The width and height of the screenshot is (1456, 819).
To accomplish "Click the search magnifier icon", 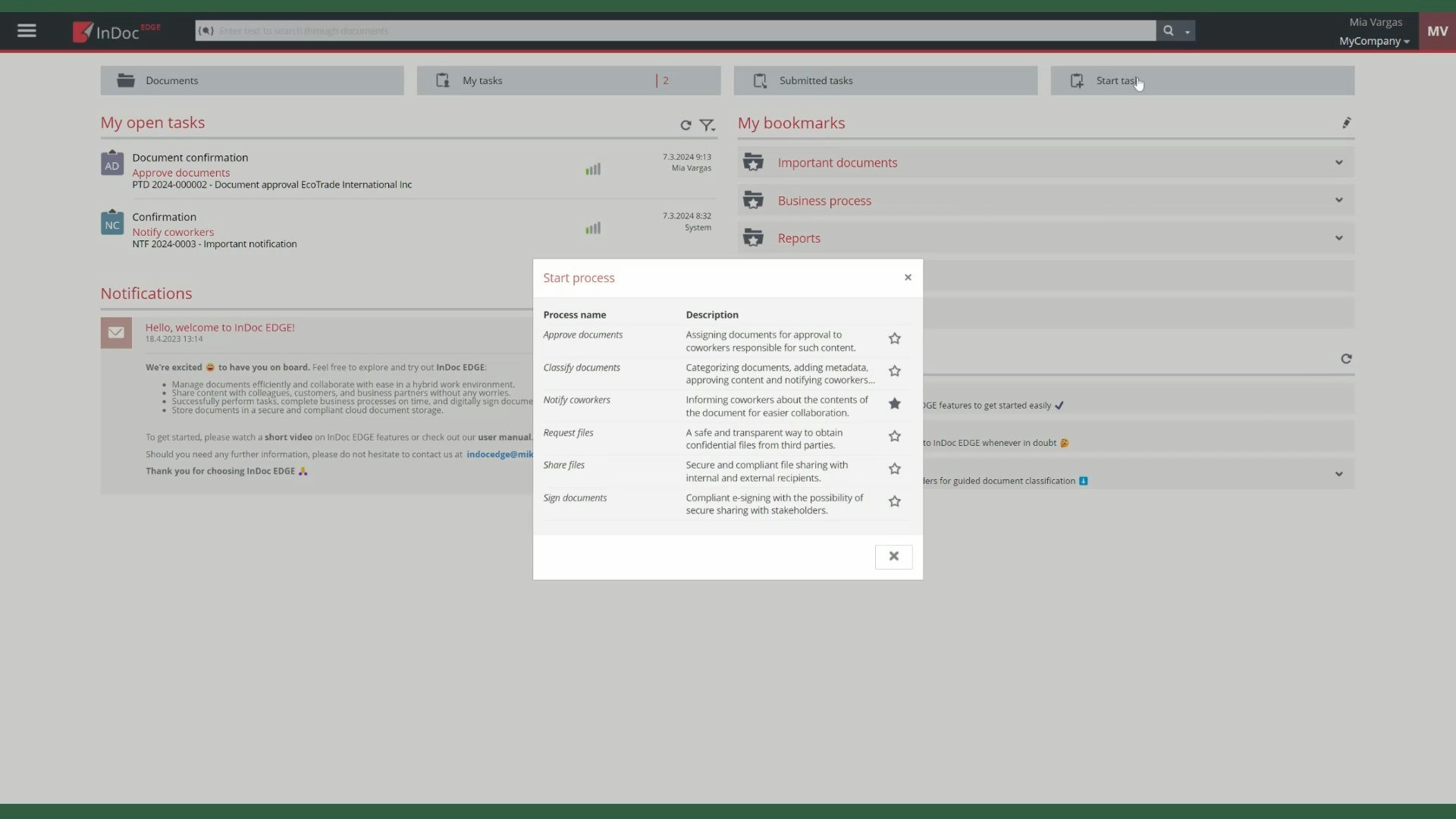I will [x=1168, y=30].
